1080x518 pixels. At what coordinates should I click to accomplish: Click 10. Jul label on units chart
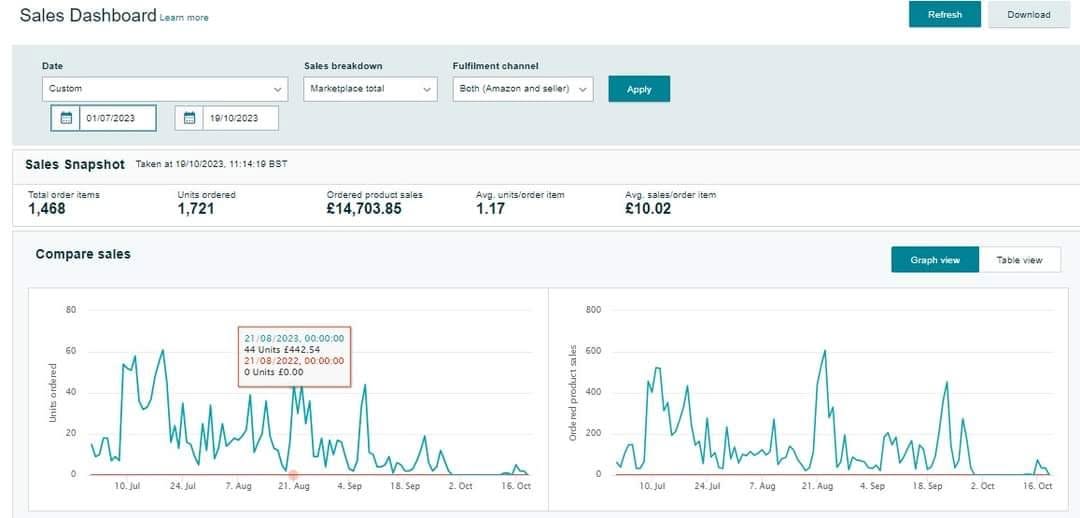[127, 486]
